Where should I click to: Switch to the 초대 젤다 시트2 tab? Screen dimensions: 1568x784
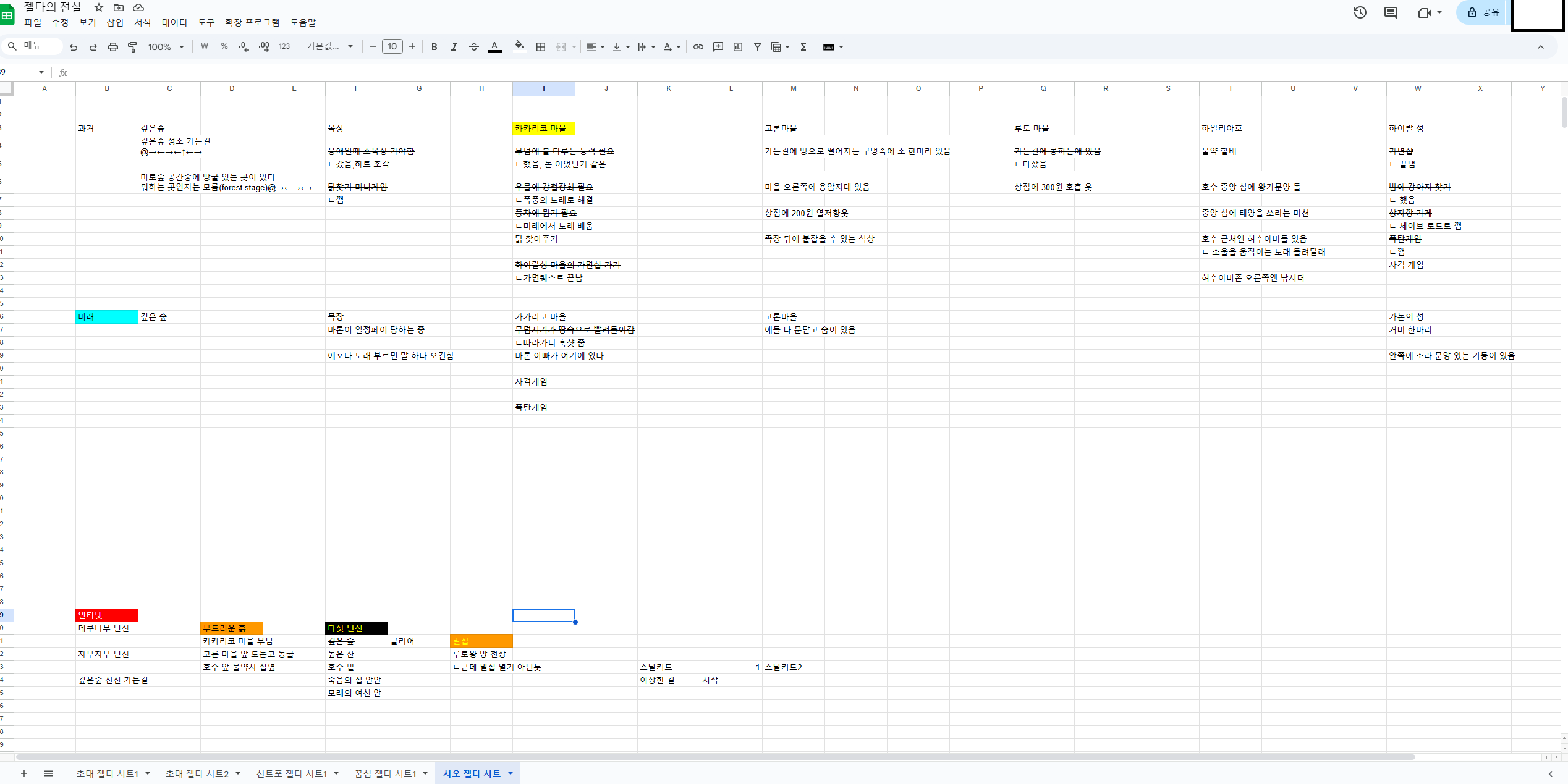197,773
